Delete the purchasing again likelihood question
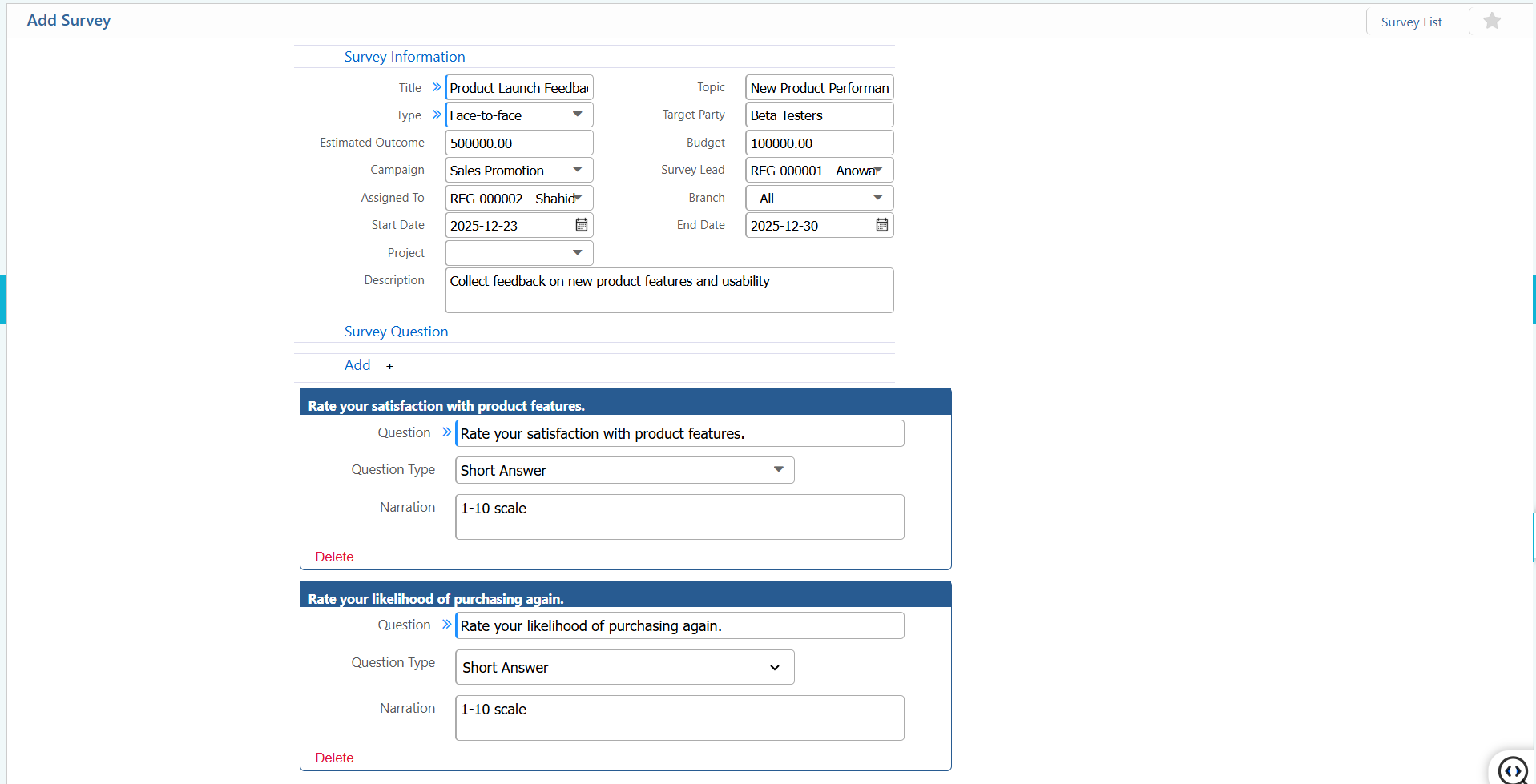Image resolution: width=1536 pixels, height=784 pixels. point(333,757)
